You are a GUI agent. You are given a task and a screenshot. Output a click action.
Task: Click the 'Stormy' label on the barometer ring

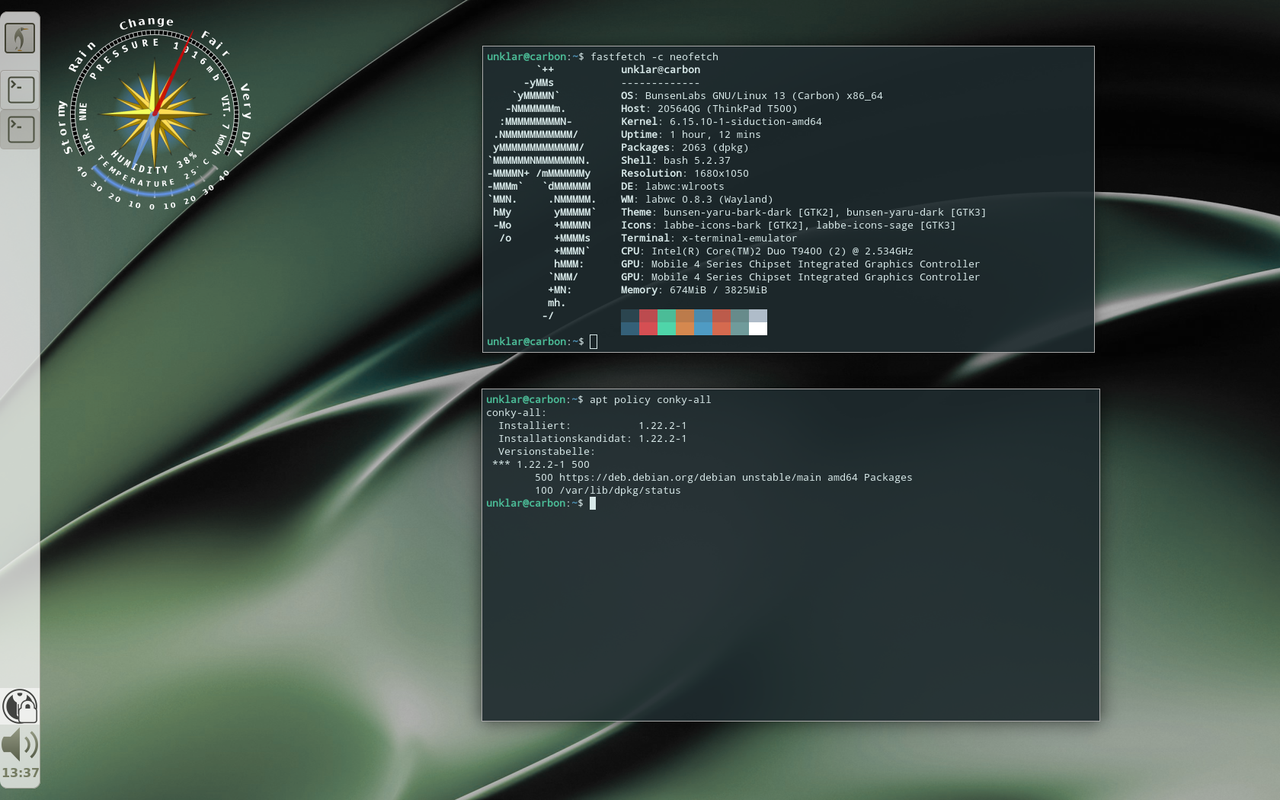pyautogui.click(x=65, y=127)
